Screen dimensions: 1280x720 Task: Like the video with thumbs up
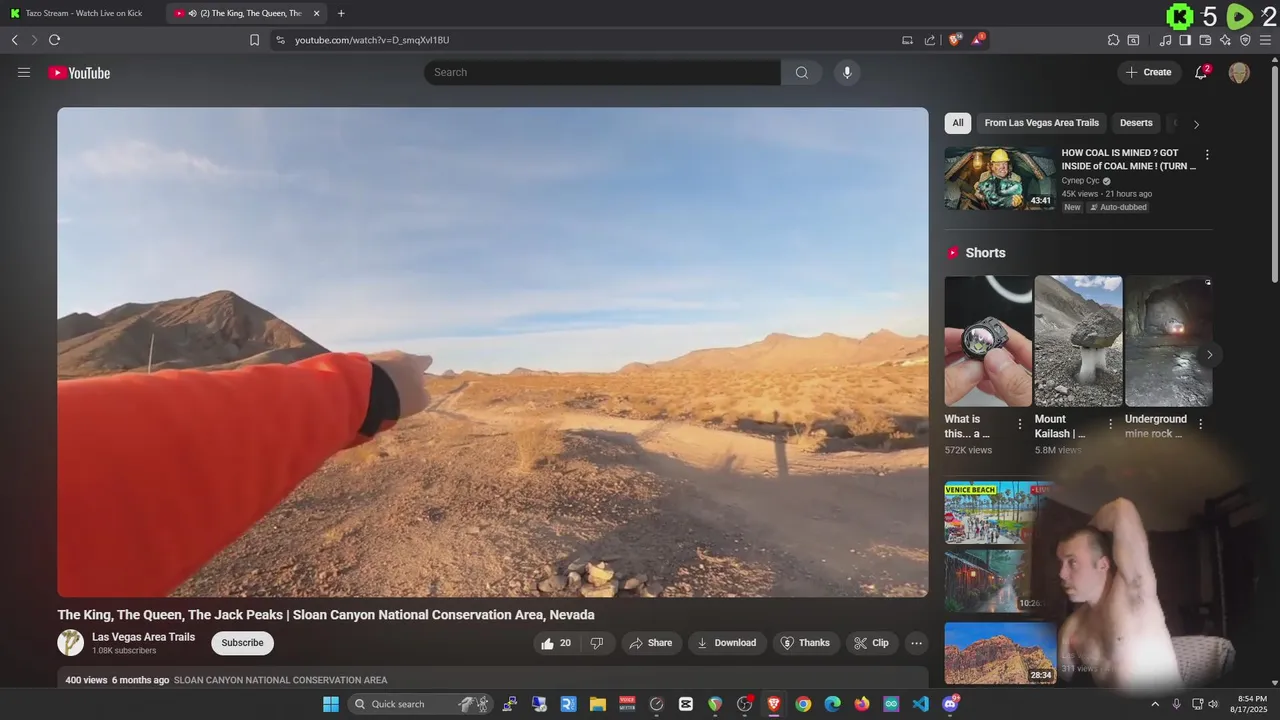coord(556,643)
